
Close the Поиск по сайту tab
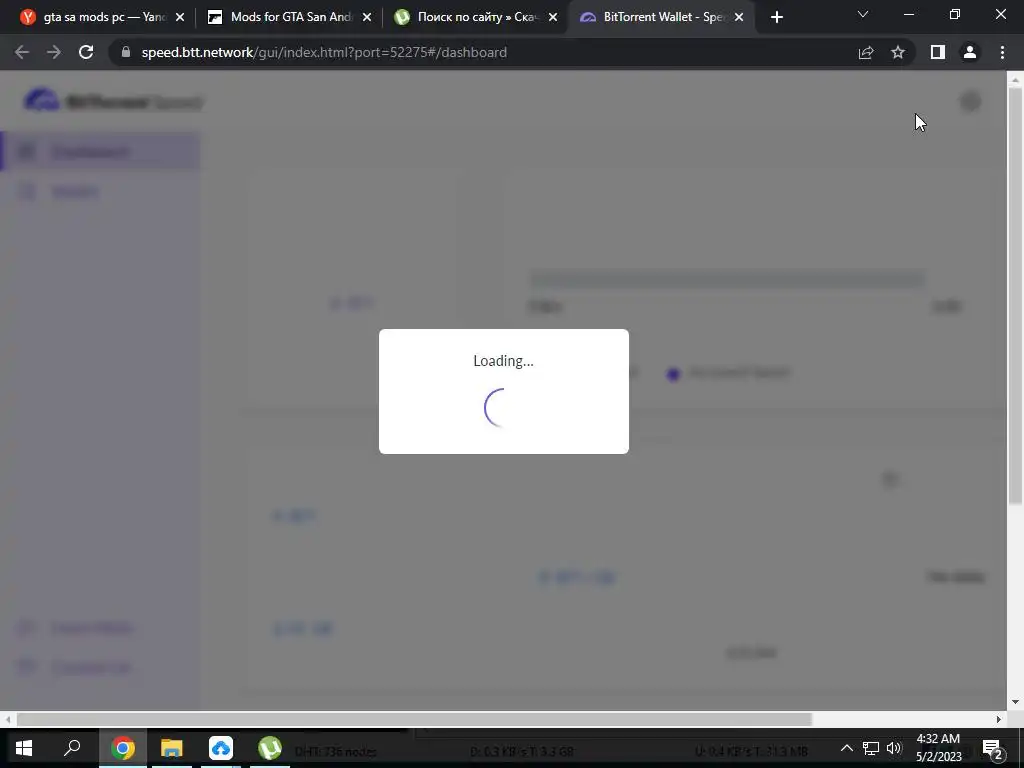[553, 18]
